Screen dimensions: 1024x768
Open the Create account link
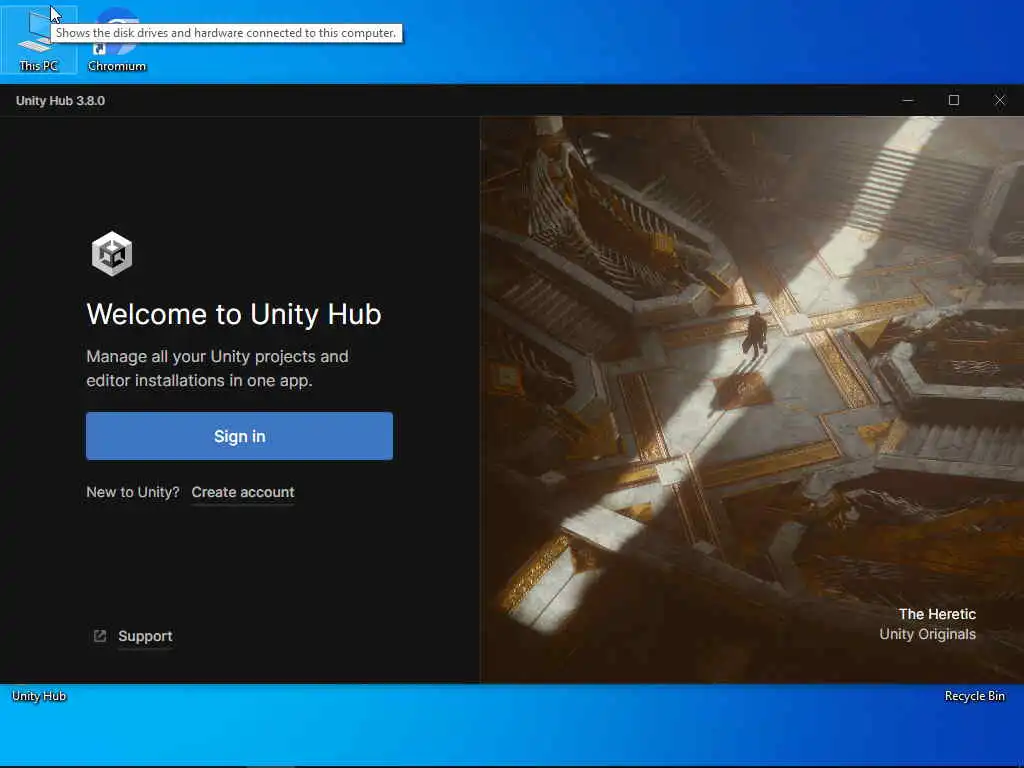tap(243, 492)
